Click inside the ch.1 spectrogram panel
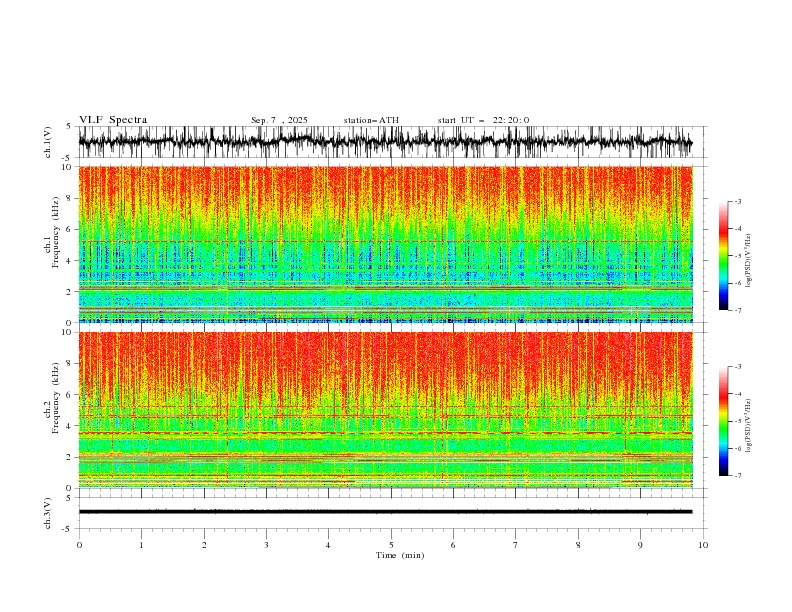Viewport: 792px width, 612px height. [x=386, y=244]
